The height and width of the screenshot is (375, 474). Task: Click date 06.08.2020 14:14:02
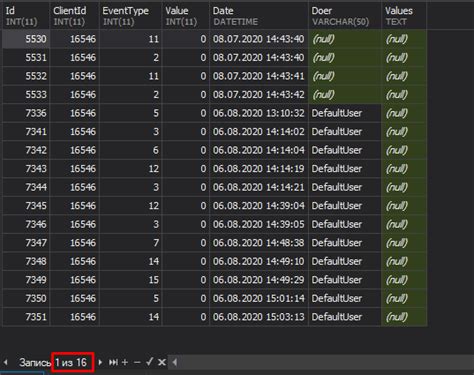pyautogui.click(x=259, y=132)
